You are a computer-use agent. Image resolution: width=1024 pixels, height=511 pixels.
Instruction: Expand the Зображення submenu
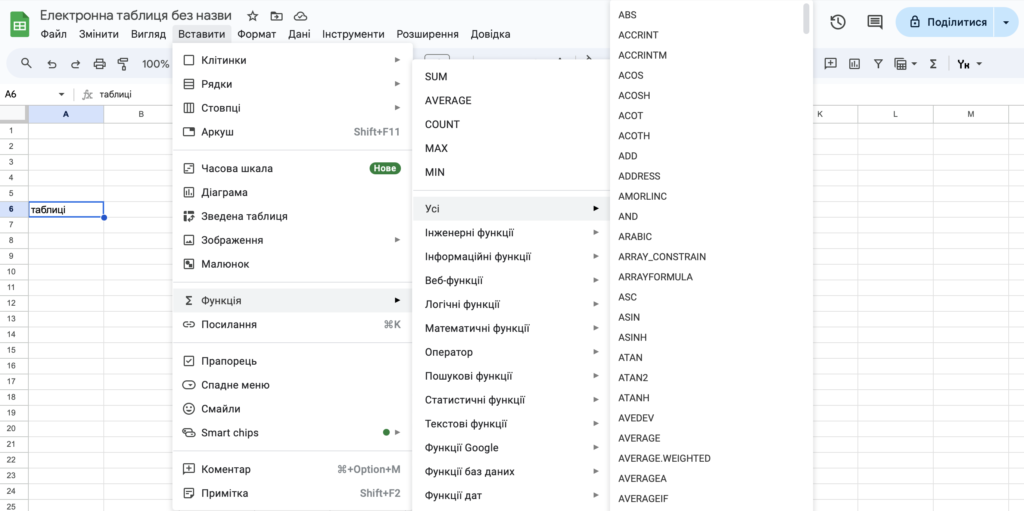coord(292,240)
